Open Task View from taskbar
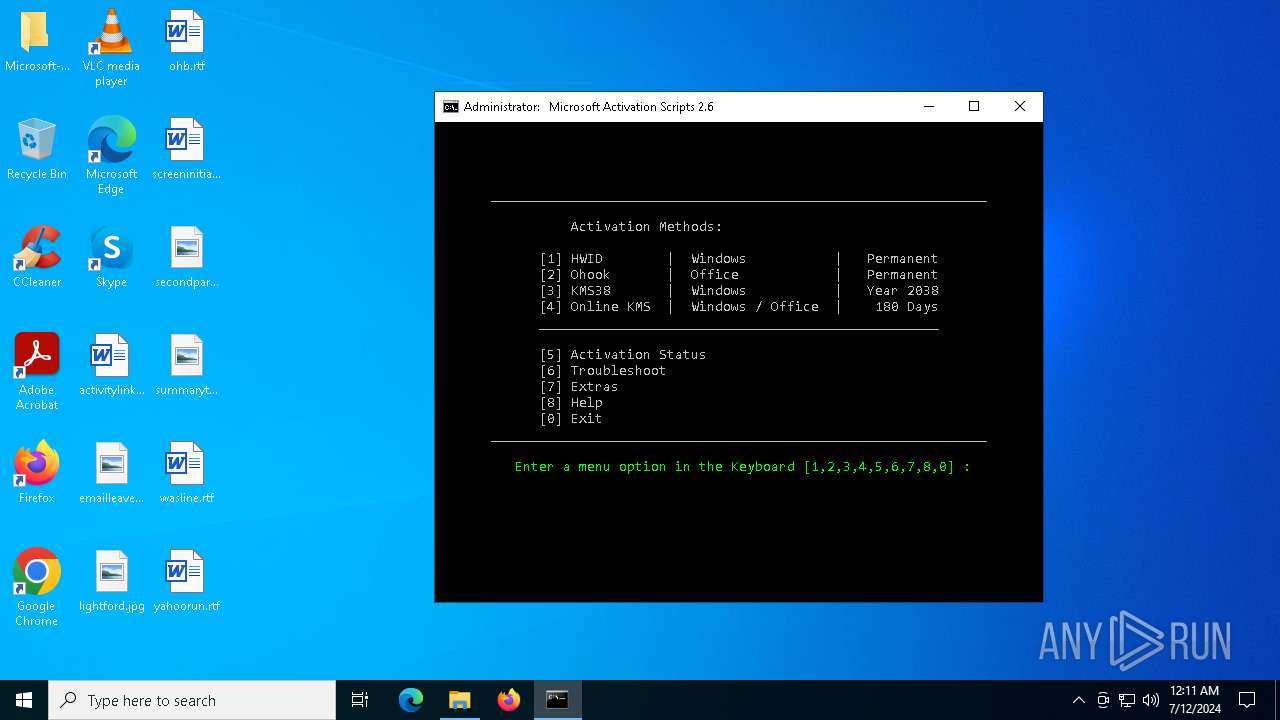 point(360,700)
